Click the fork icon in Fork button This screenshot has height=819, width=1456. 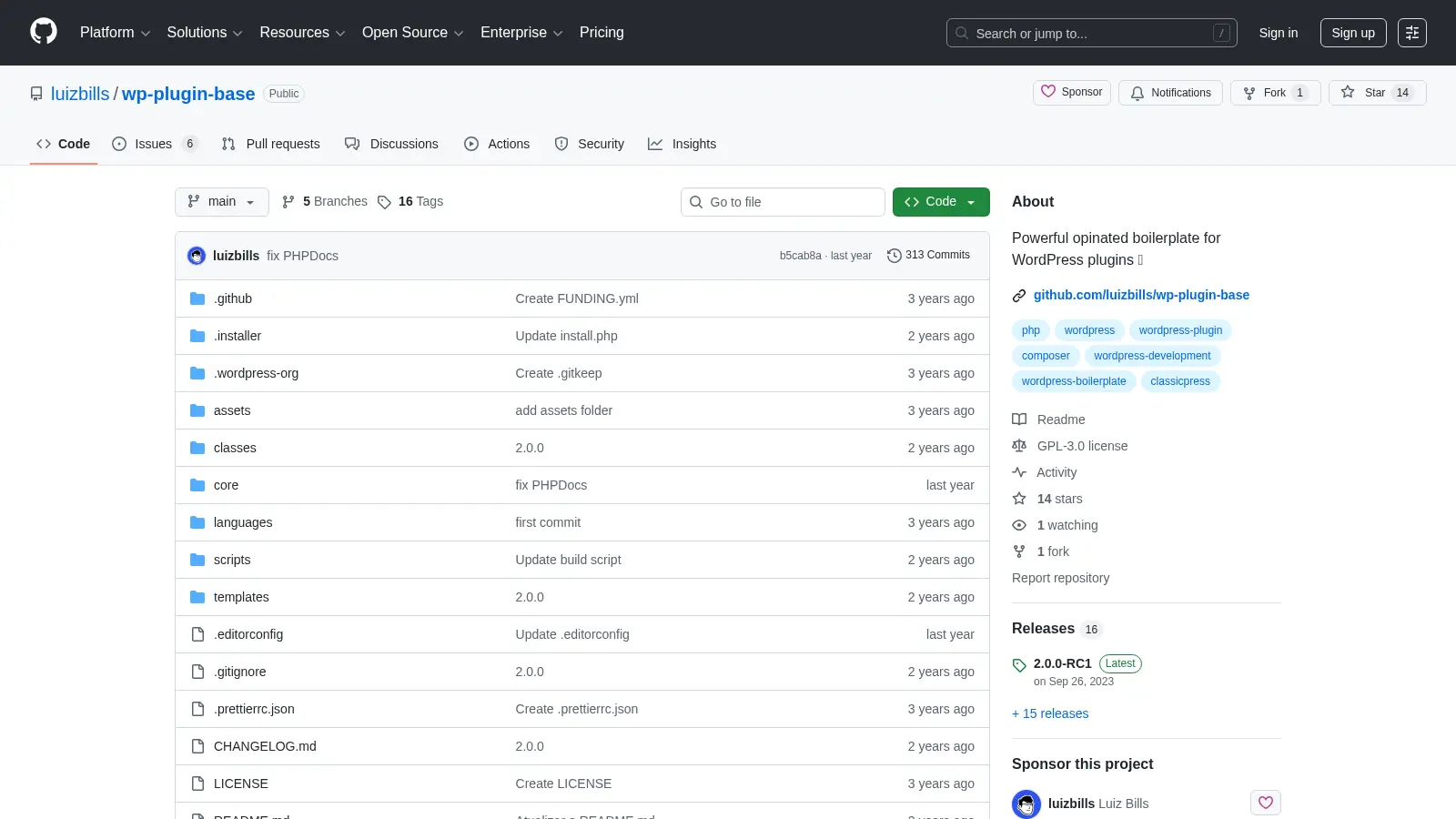tap(1249, 93)
